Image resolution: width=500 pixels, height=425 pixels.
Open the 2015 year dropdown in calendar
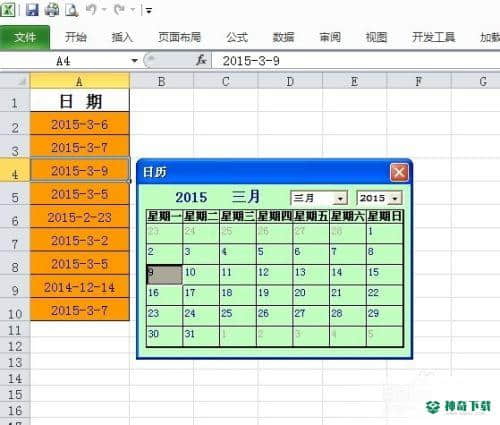click(x=395, y=199)
